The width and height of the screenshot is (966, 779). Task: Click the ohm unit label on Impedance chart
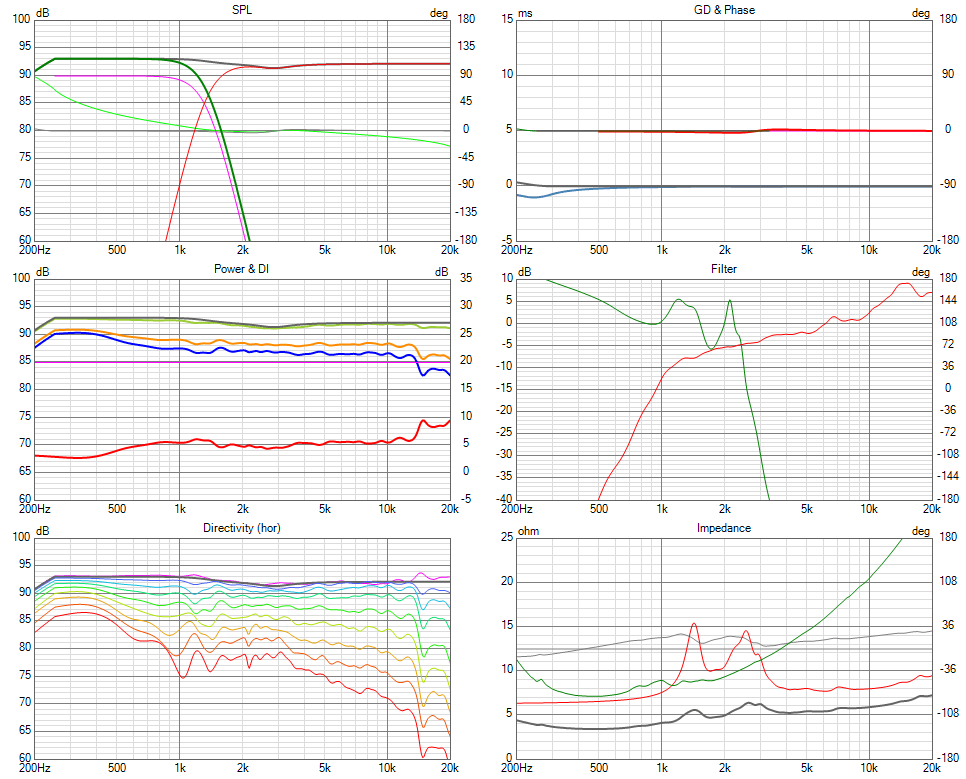(x=529, y=531)
